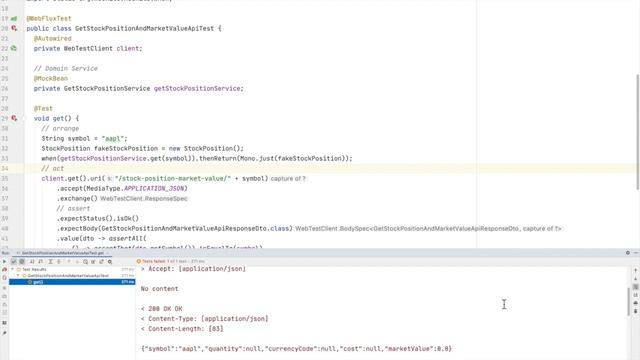640x360 pixels.
Task: Collapse all test result nodes
Action: [58, 262]
